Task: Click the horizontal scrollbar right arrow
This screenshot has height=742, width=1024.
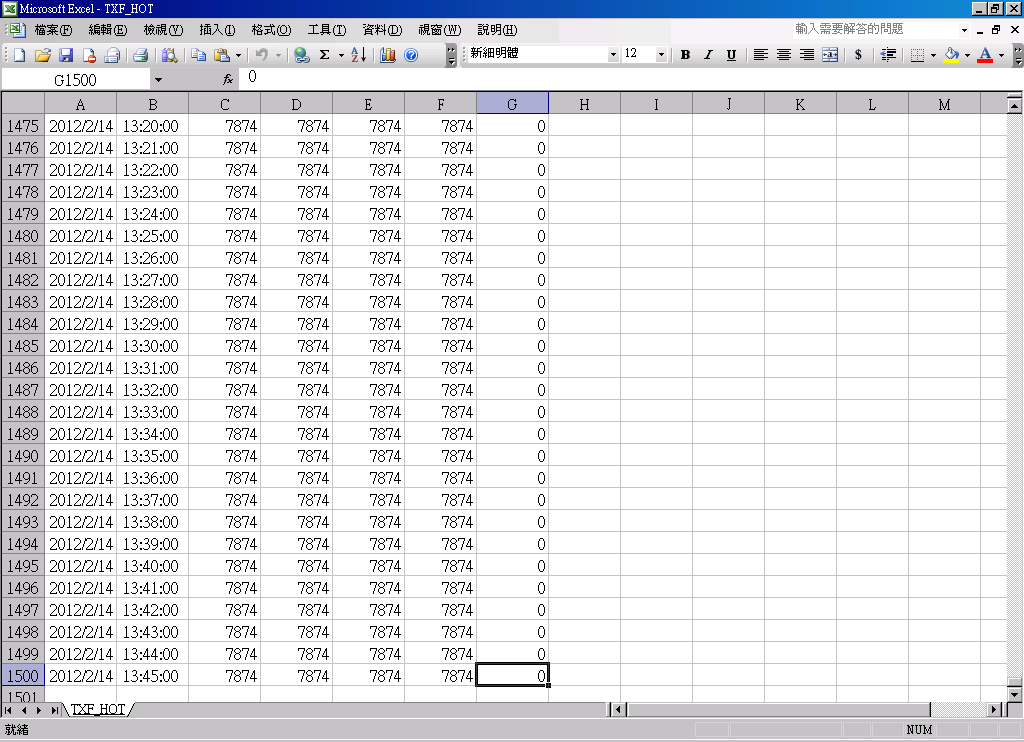Action: point(993,709)
